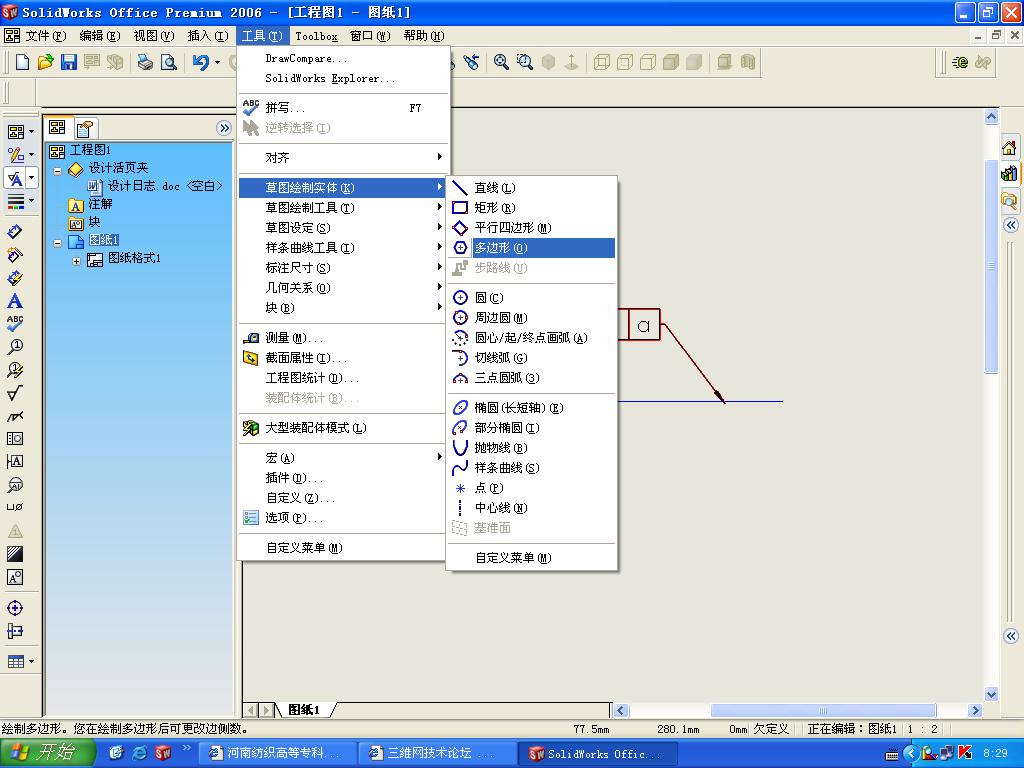Click the New document icon
The height and width of the screenshot is (768, 1024).
pyautogui.click(x=22, y=62)
